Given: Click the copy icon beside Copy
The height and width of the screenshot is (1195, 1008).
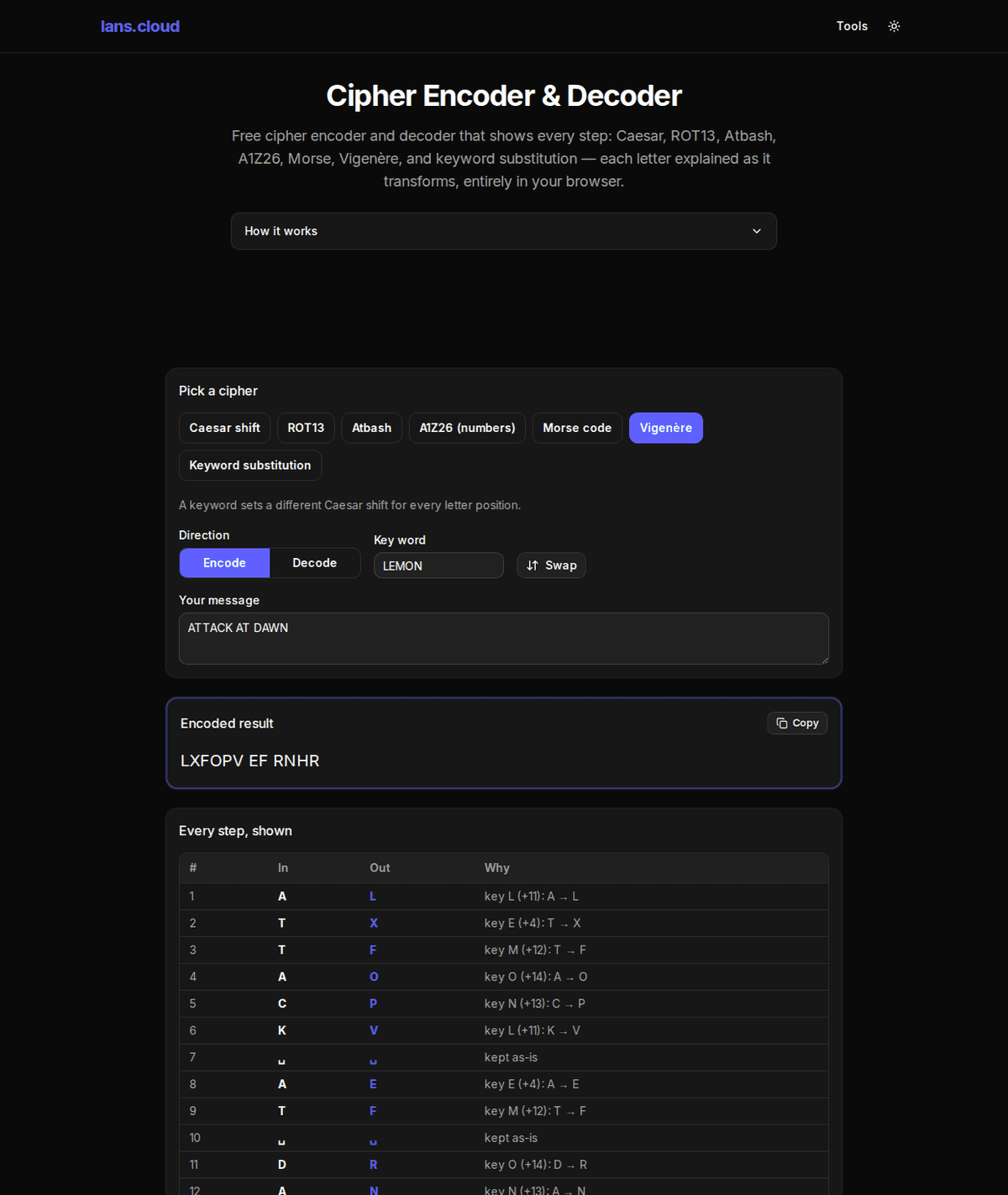Looking at the screenshot, I should point(782,723).
